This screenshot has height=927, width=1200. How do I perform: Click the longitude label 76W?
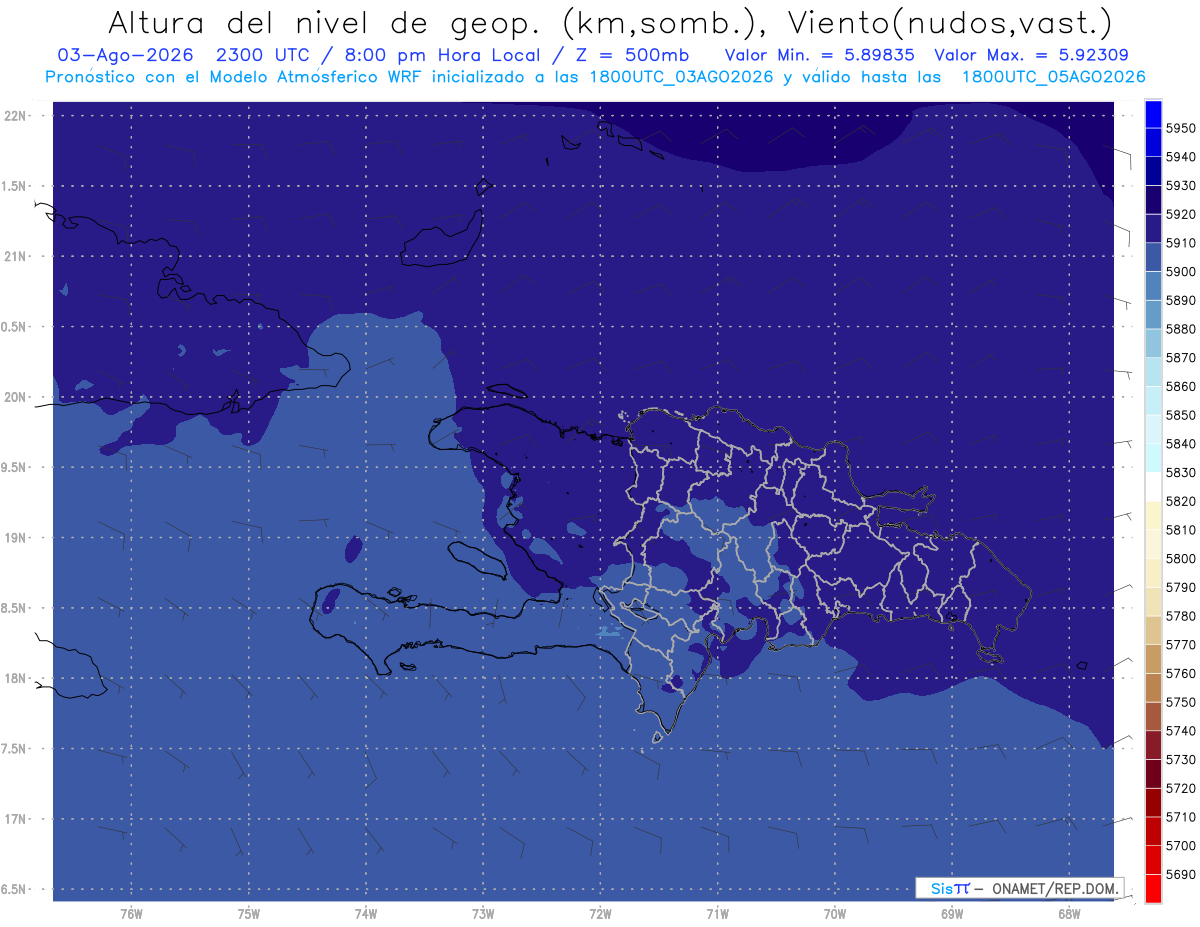pos(131,914)
